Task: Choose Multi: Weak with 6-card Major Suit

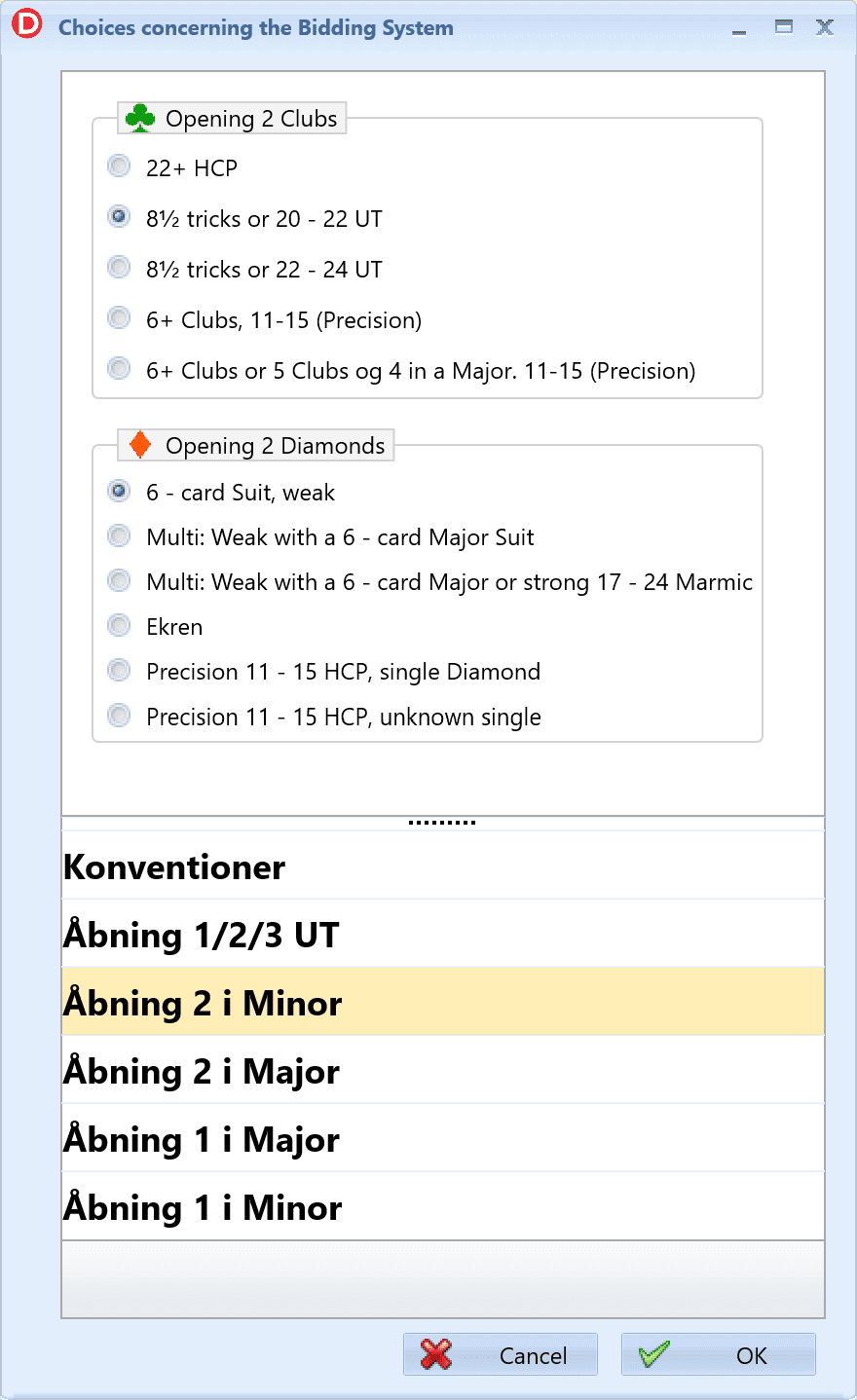Action: coord(119,535)
